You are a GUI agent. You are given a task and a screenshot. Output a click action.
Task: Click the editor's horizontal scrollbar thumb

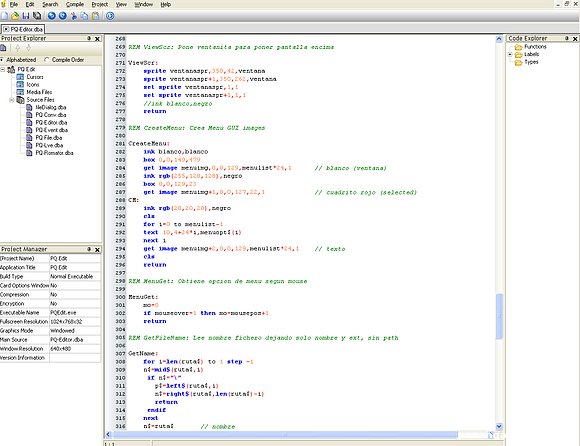click(x=285, y=435)
